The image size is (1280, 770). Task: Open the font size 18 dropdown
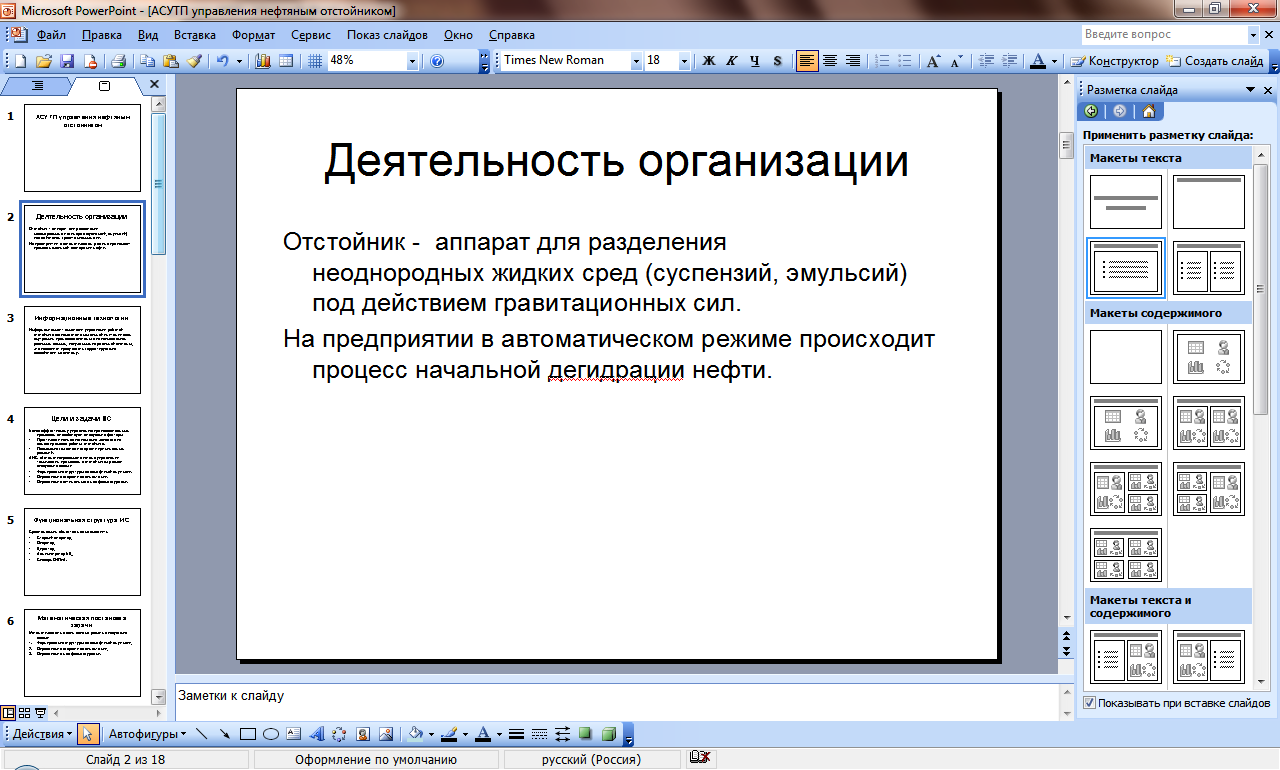point(685,61)
